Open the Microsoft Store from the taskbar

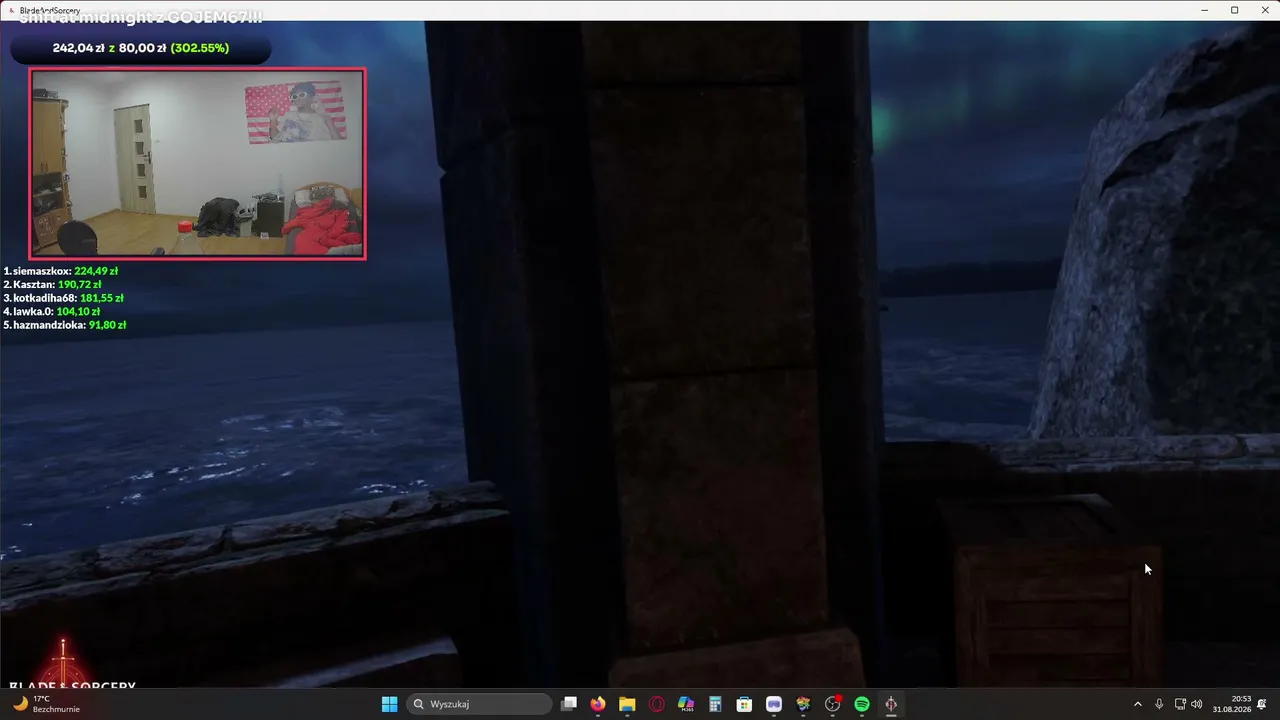744,704
